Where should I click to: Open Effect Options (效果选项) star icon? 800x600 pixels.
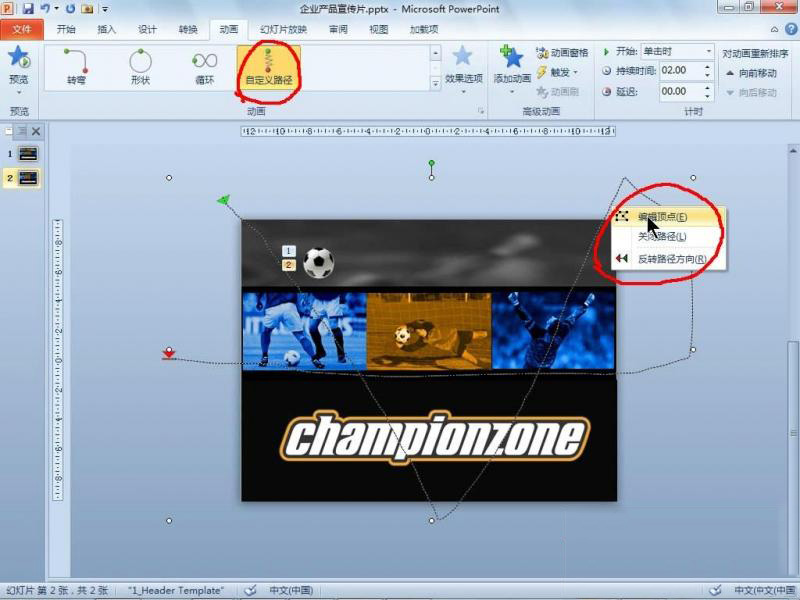point(462,57)
